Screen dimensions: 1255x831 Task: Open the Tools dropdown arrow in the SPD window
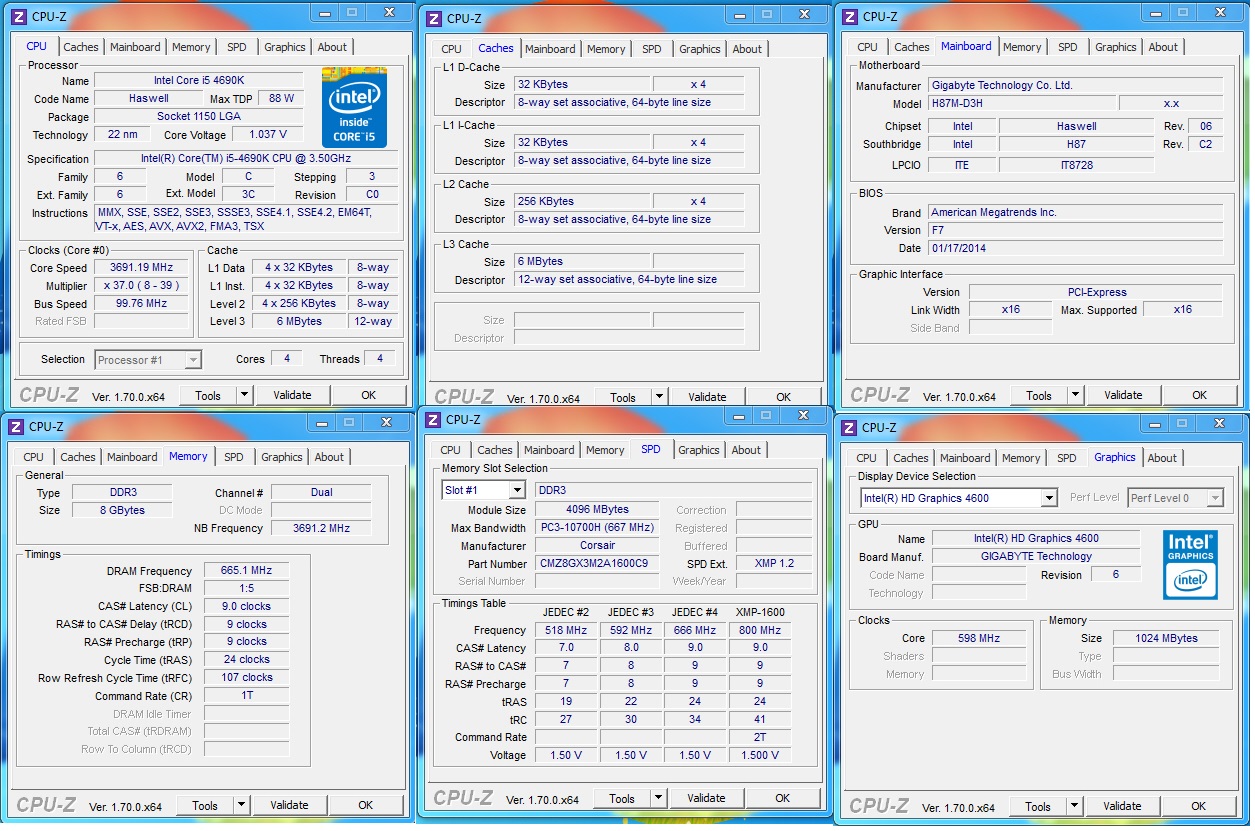(658, 798)
